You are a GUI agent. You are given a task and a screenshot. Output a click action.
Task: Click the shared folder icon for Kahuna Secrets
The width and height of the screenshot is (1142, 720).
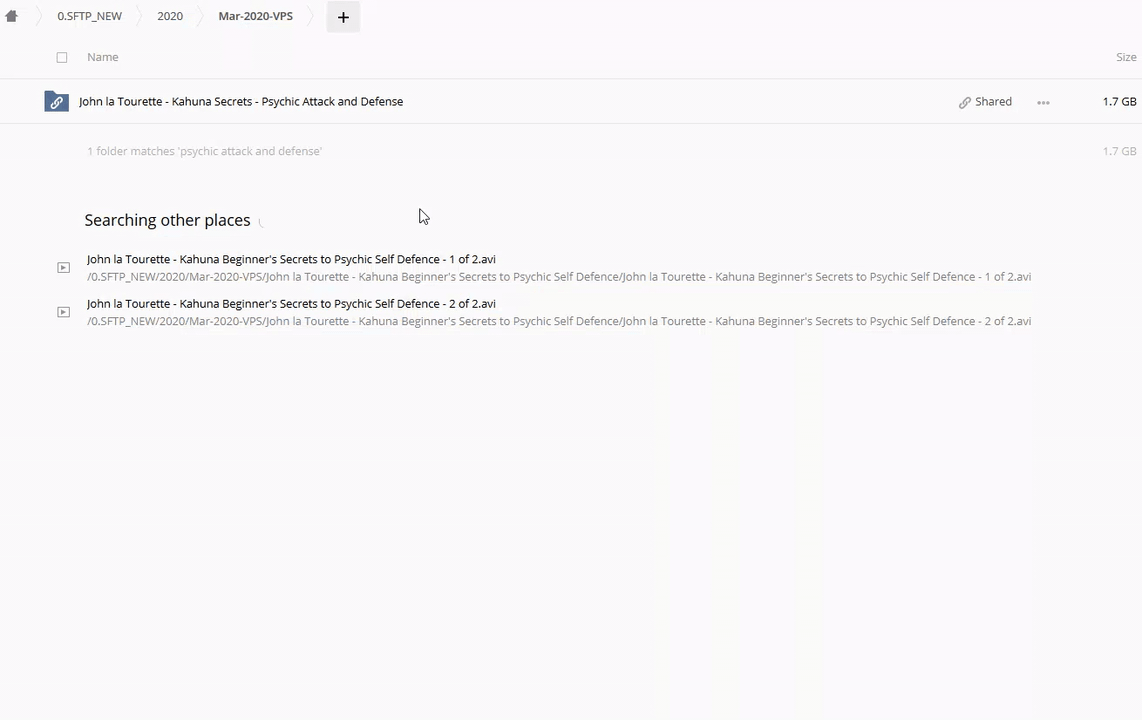click(x=56, y=102)
